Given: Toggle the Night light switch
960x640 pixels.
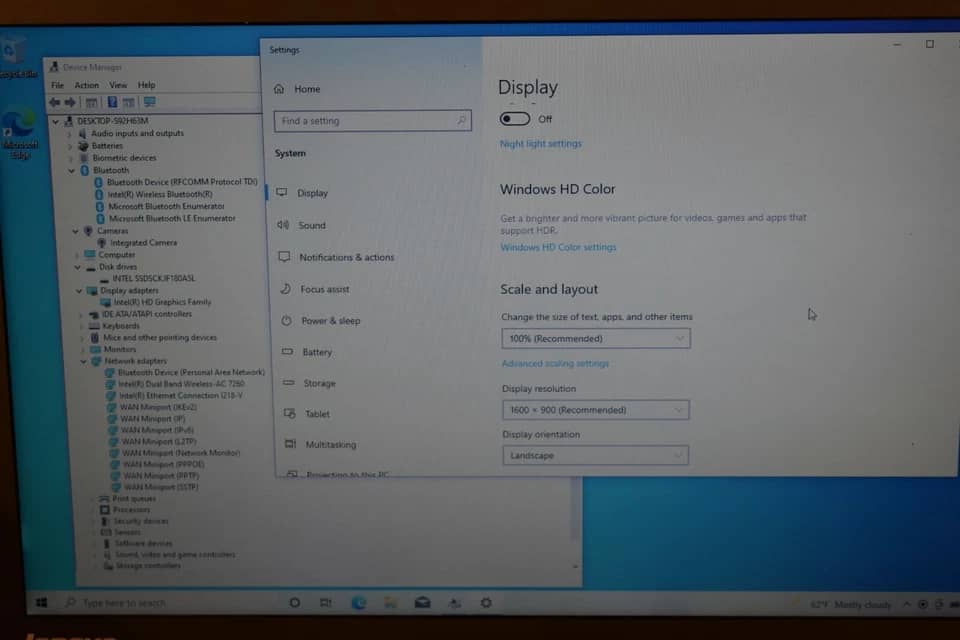Looking at the screenshot, I should [x=515, y=119].
